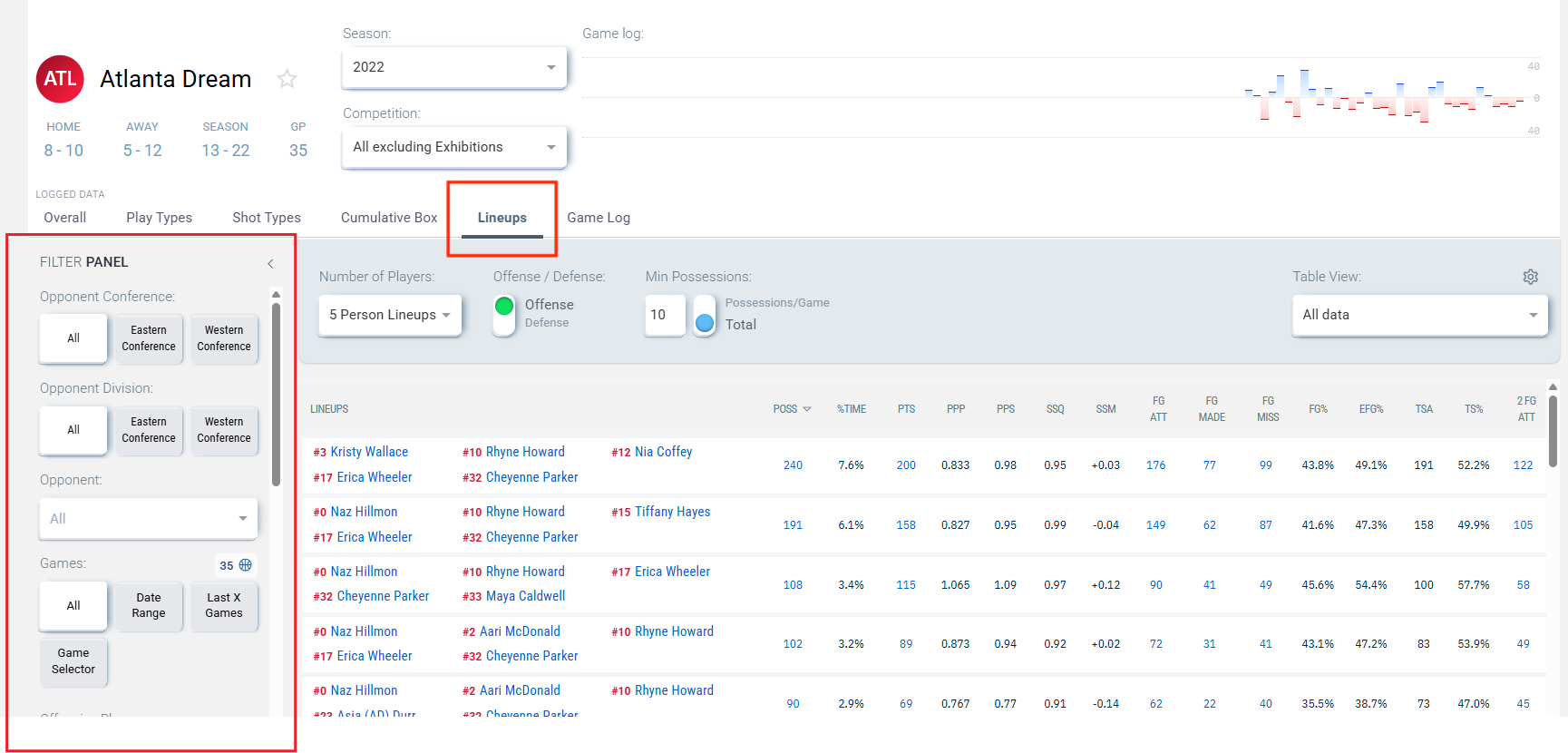This screenshot has height=753, width=1568.
Task: Sort table by %TIME column header
Action: click(852, 409)
